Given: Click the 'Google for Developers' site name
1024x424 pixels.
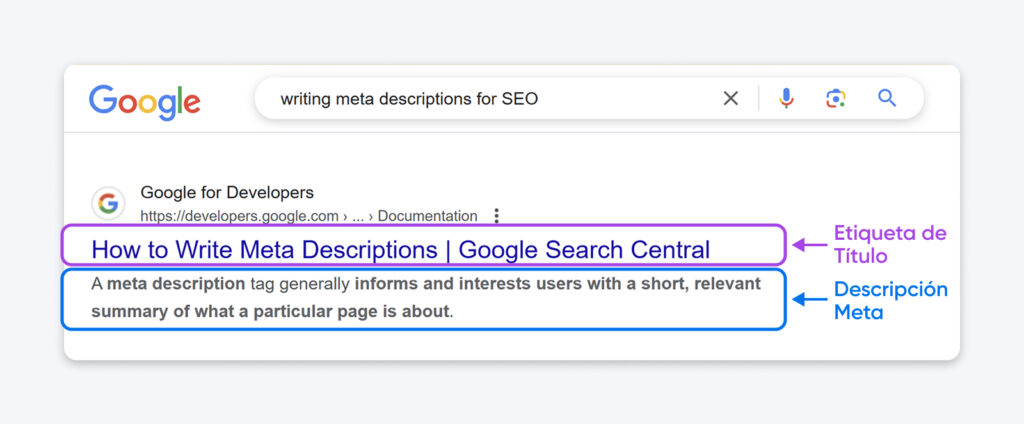Looking at the screenshot, I should pyautogui.click(x=227, y=192).
